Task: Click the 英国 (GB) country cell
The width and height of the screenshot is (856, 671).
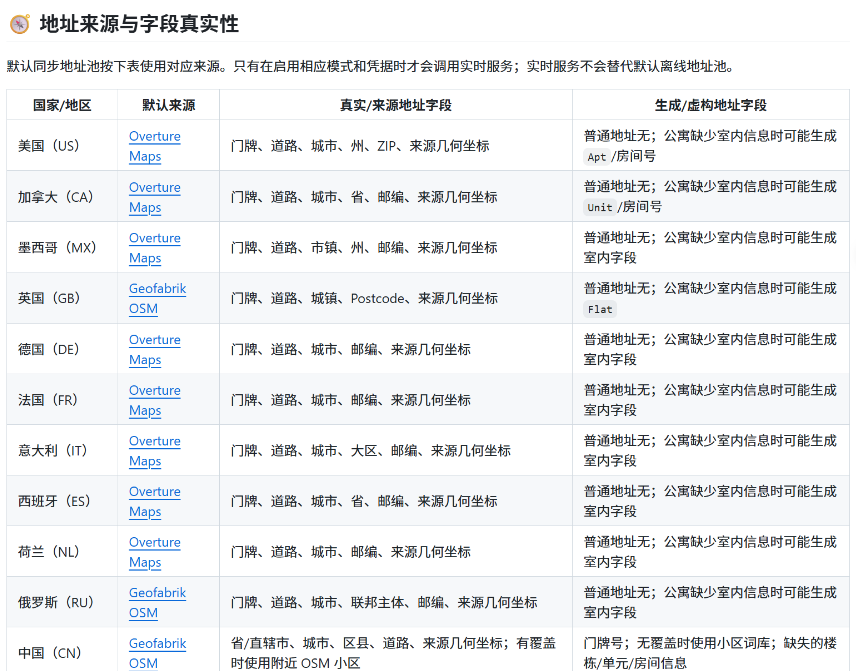Action: point(62,298)
